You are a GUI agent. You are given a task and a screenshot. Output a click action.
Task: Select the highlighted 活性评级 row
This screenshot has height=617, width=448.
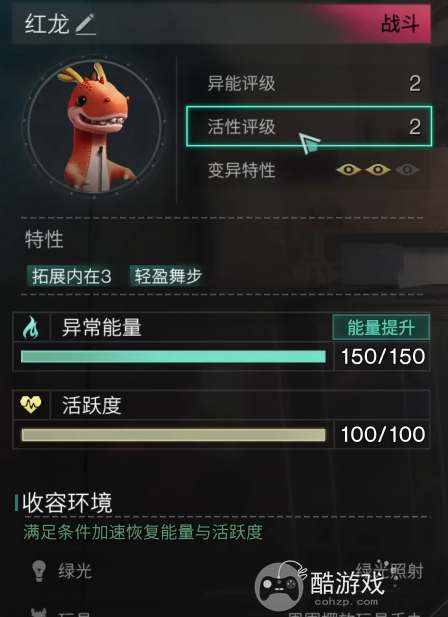(x=309, y=126)
